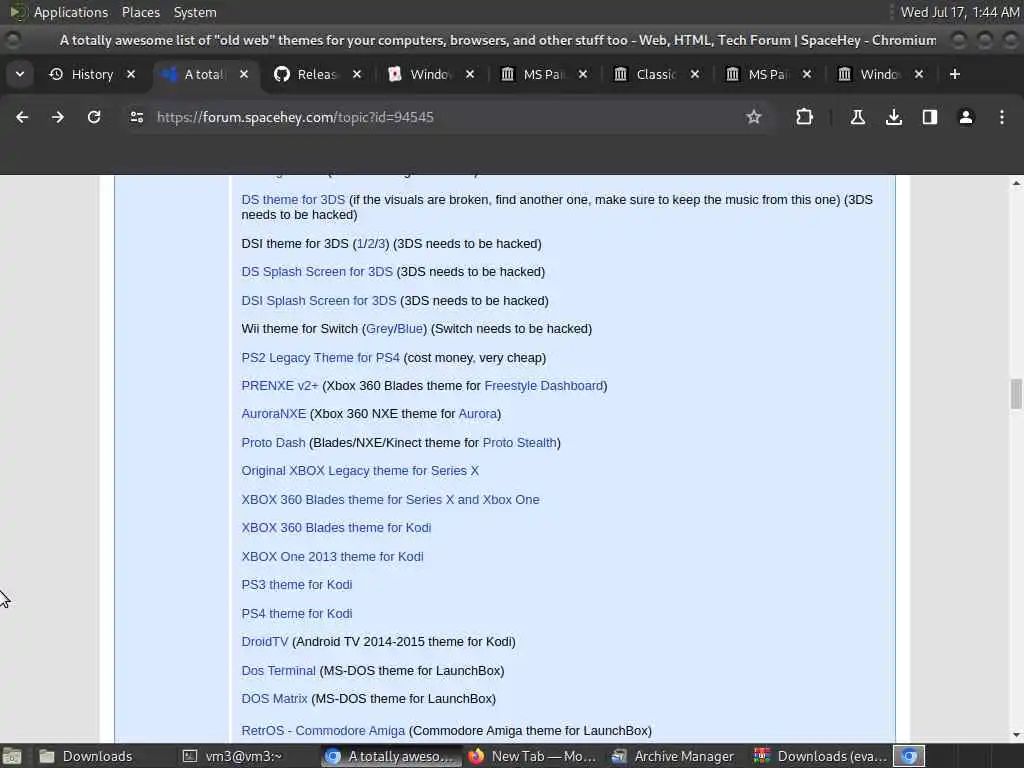
Task: Open PS4 theme for Kodi link
Action: click(x=296, y=613)
